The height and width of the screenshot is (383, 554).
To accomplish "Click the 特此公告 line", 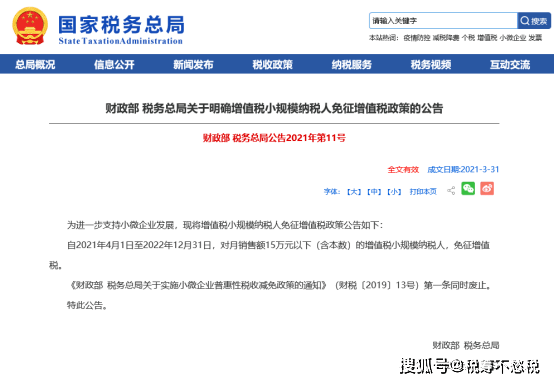I will 87,305.
